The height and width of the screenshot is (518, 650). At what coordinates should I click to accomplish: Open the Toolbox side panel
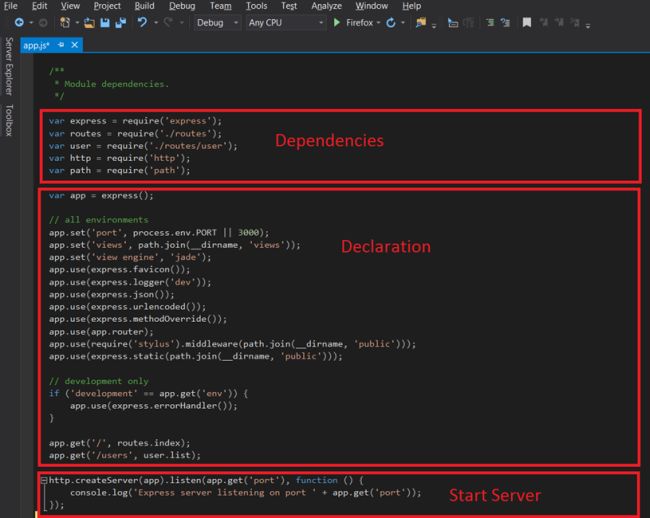coord(9,120)
